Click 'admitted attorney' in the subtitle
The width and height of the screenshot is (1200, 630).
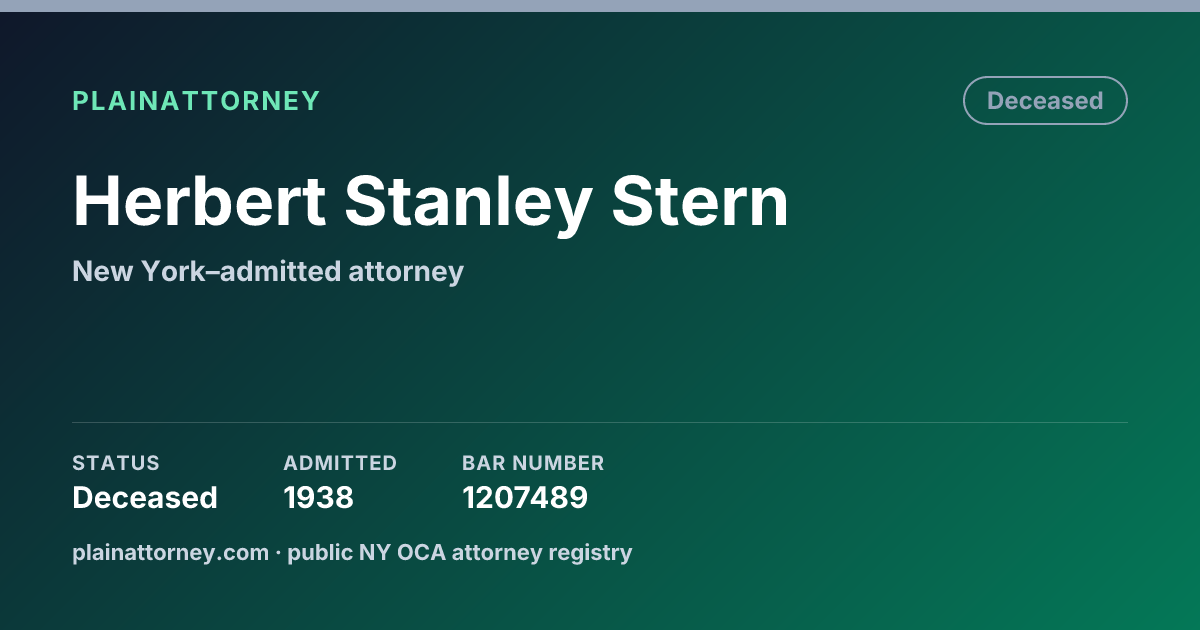pos(341,271)
